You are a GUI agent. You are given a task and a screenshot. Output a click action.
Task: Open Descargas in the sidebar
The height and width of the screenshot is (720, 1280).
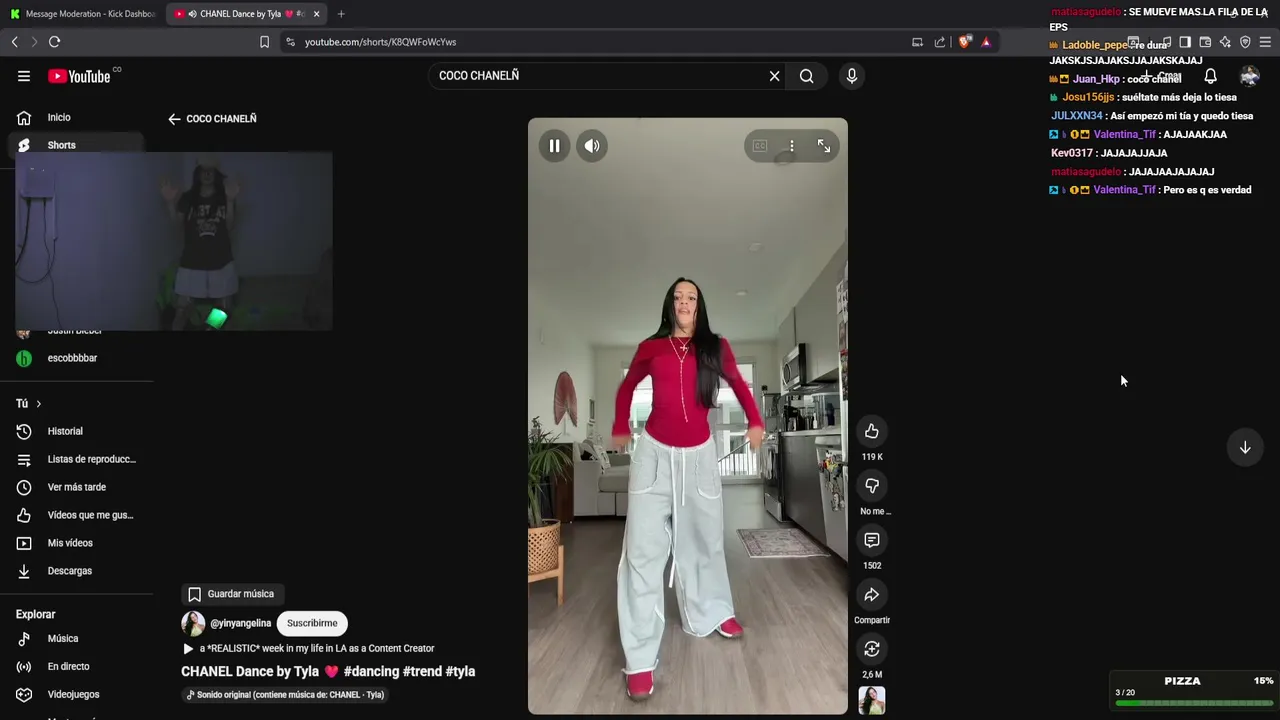(77, 571)
